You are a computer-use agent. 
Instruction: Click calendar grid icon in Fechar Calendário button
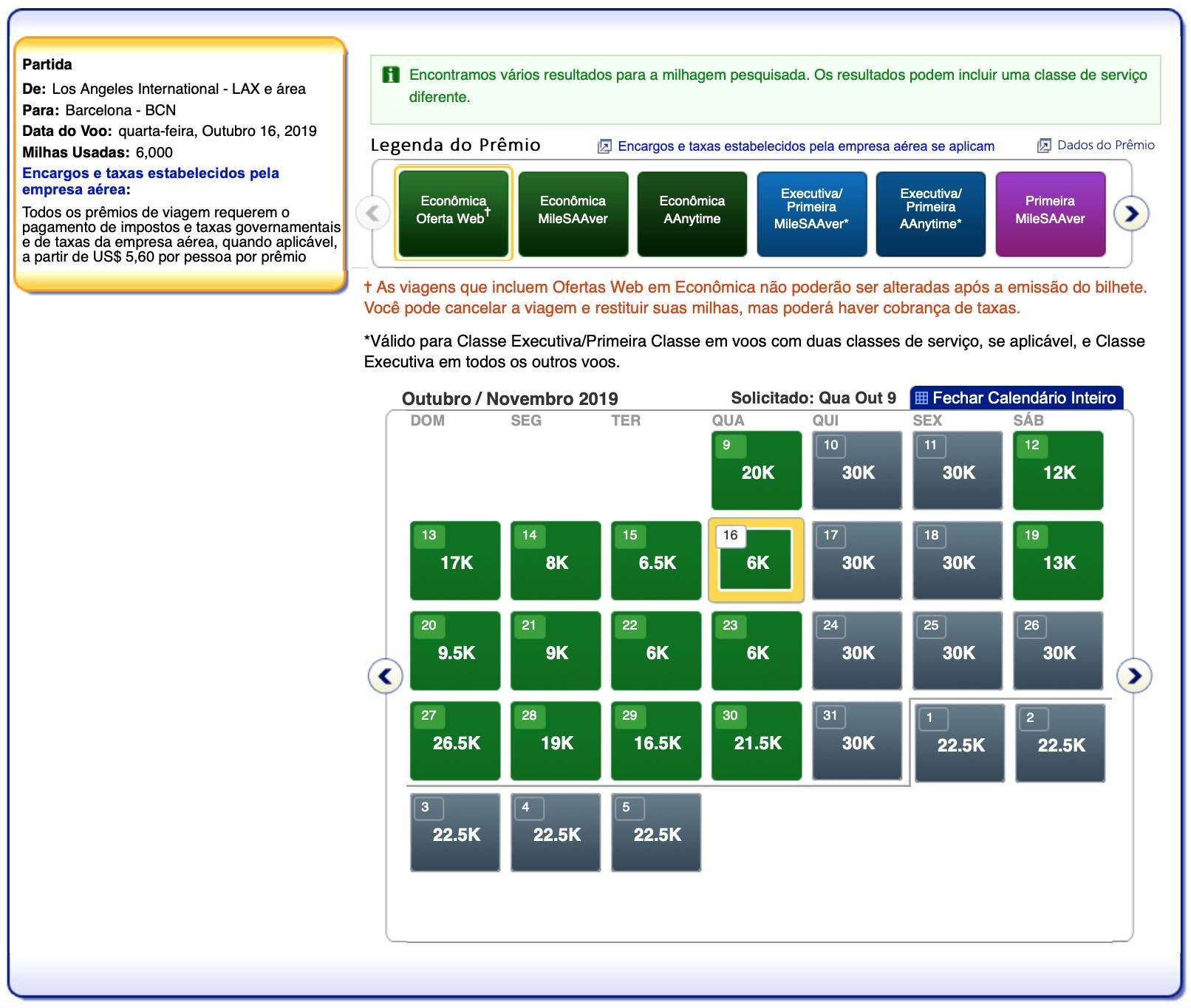click(921, 398)
